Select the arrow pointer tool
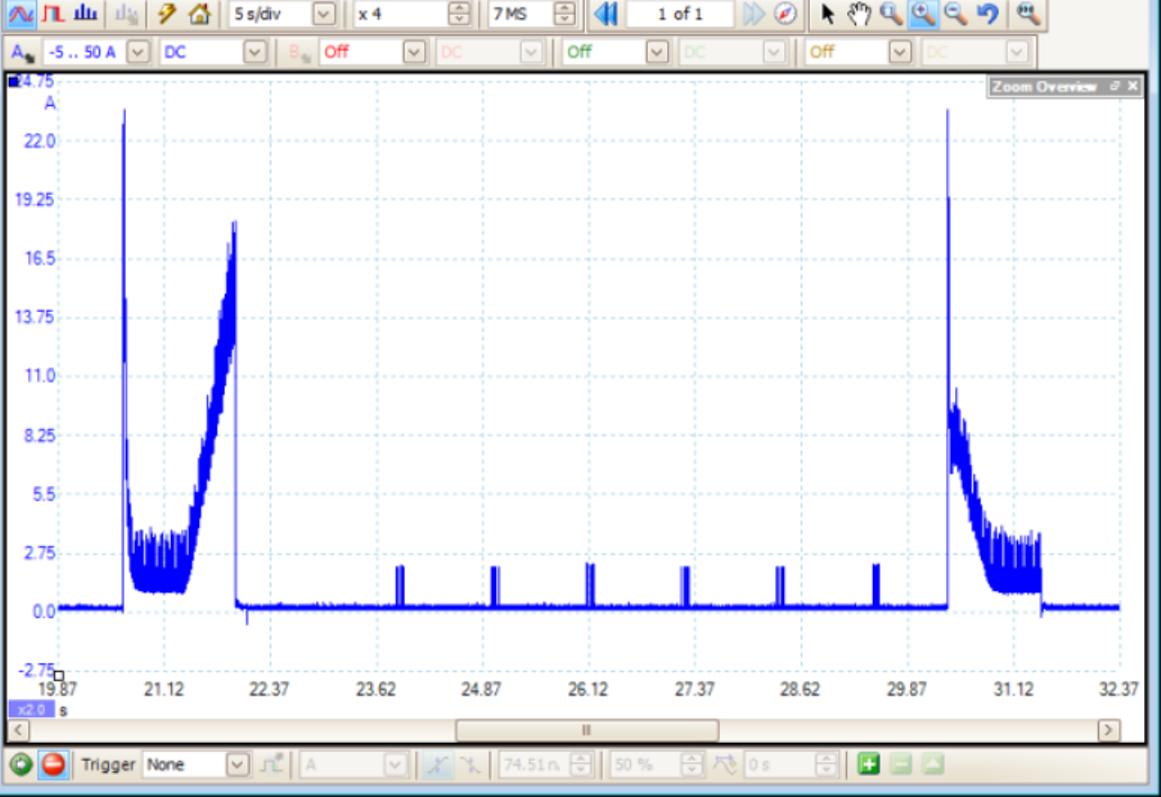1161x797 pixels. tap(827, 14)
